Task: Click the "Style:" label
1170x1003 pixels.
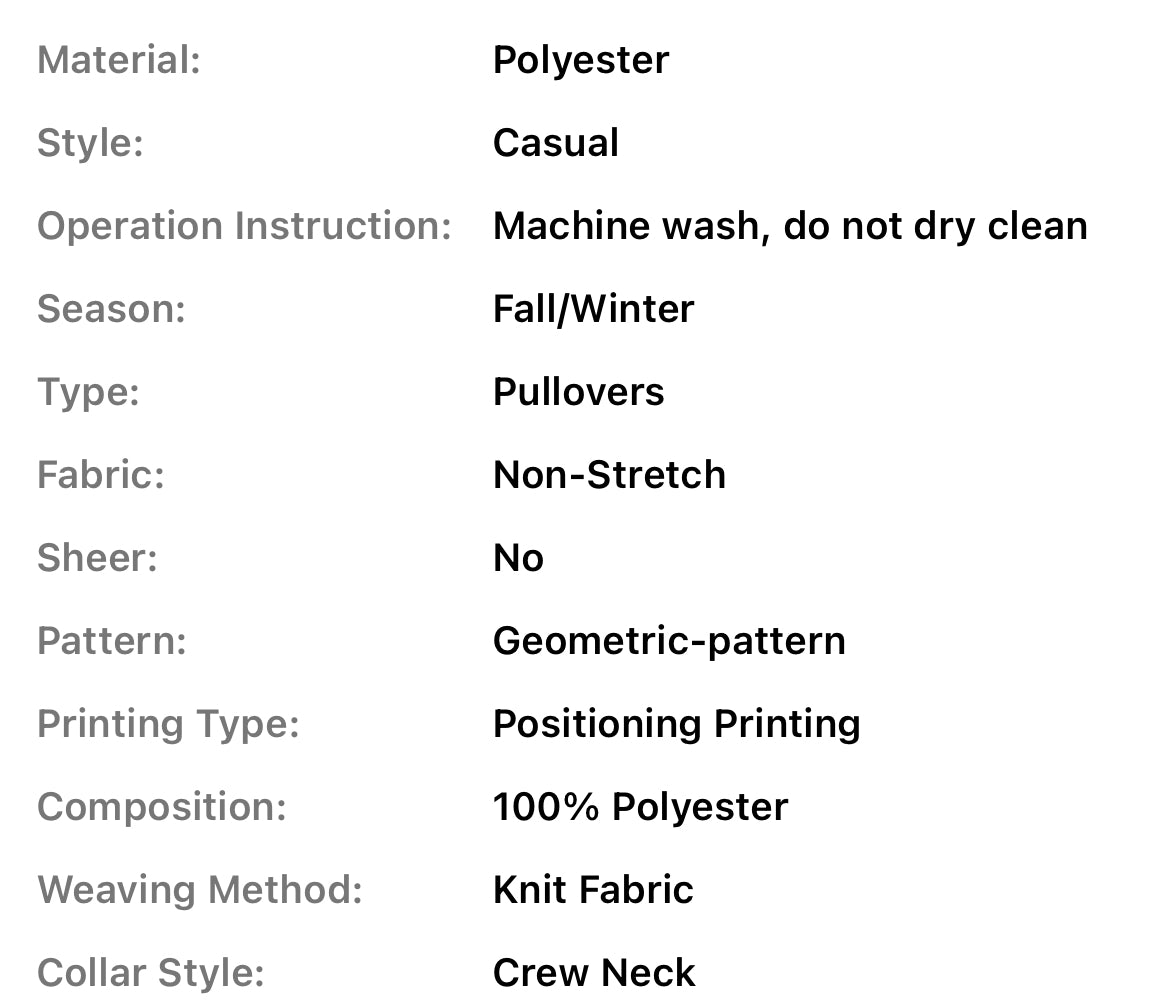Action: (90, 143)
